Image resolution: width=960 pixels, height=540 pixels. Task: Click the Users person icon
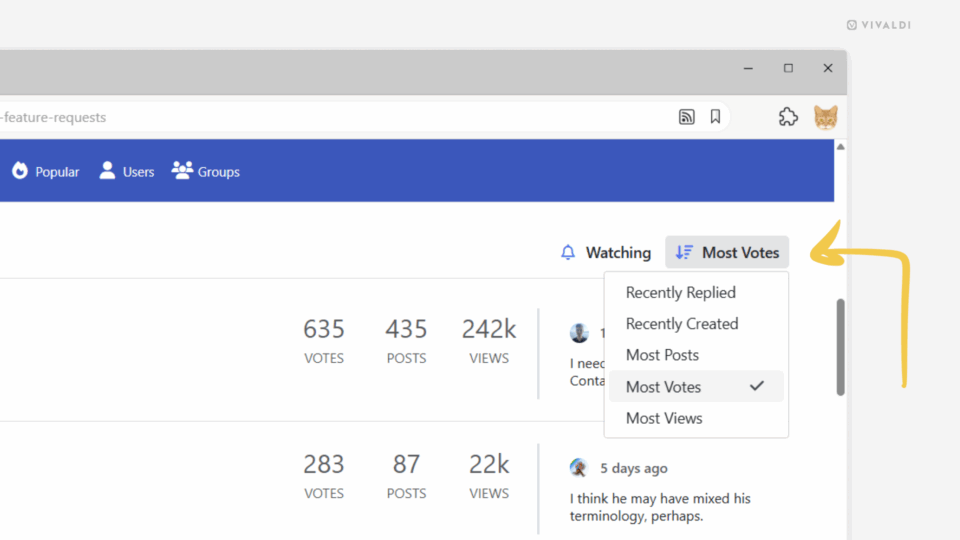pyautogui.click(x=107, y=171)
